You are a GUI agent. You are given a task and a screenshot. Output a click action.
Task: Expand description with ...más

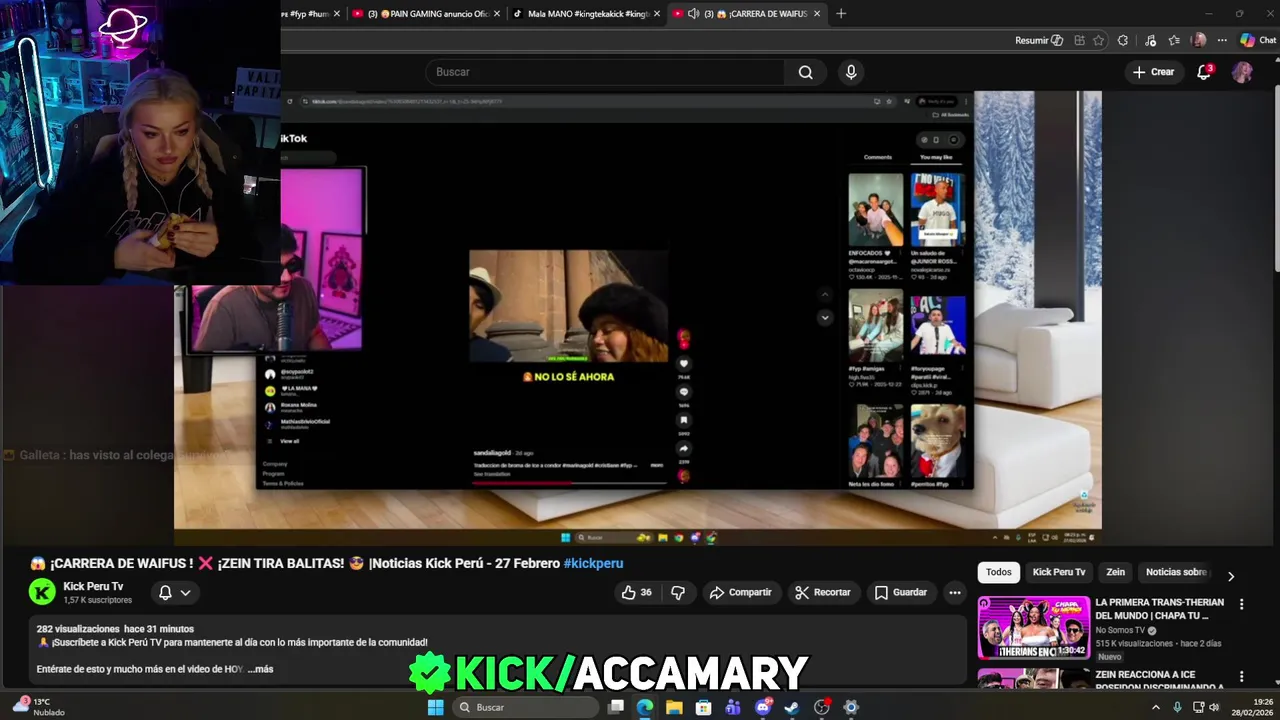click(x=260, y=669)
